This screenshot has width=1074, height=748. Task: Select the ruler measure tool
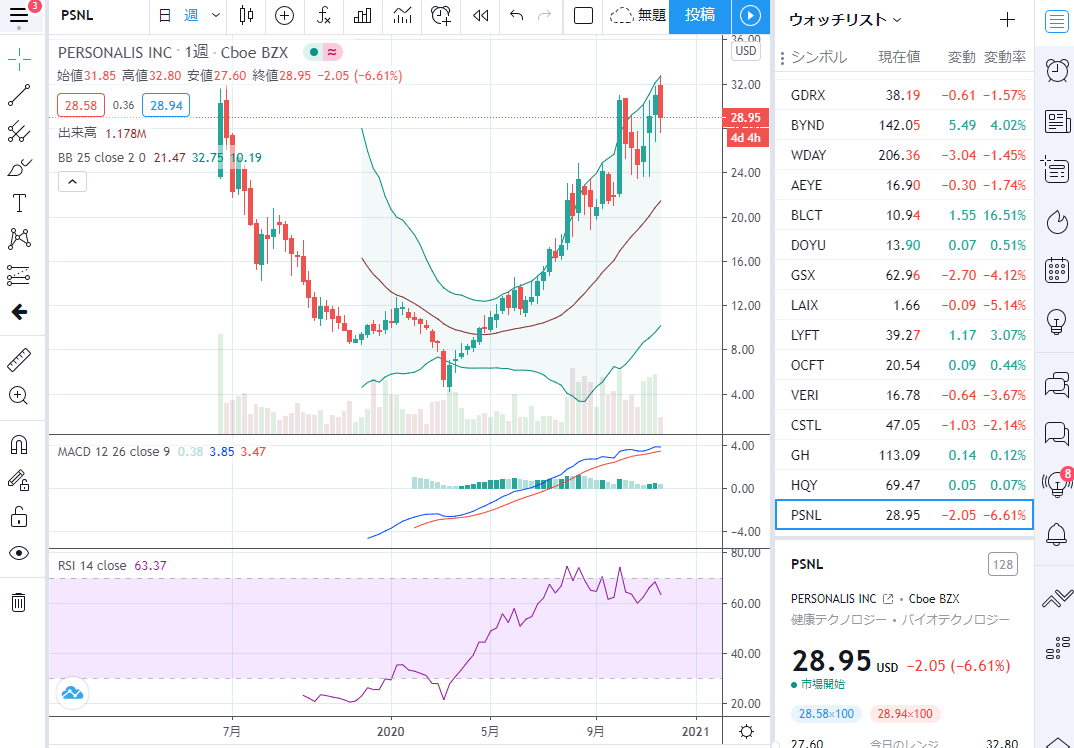pos(19,360)
